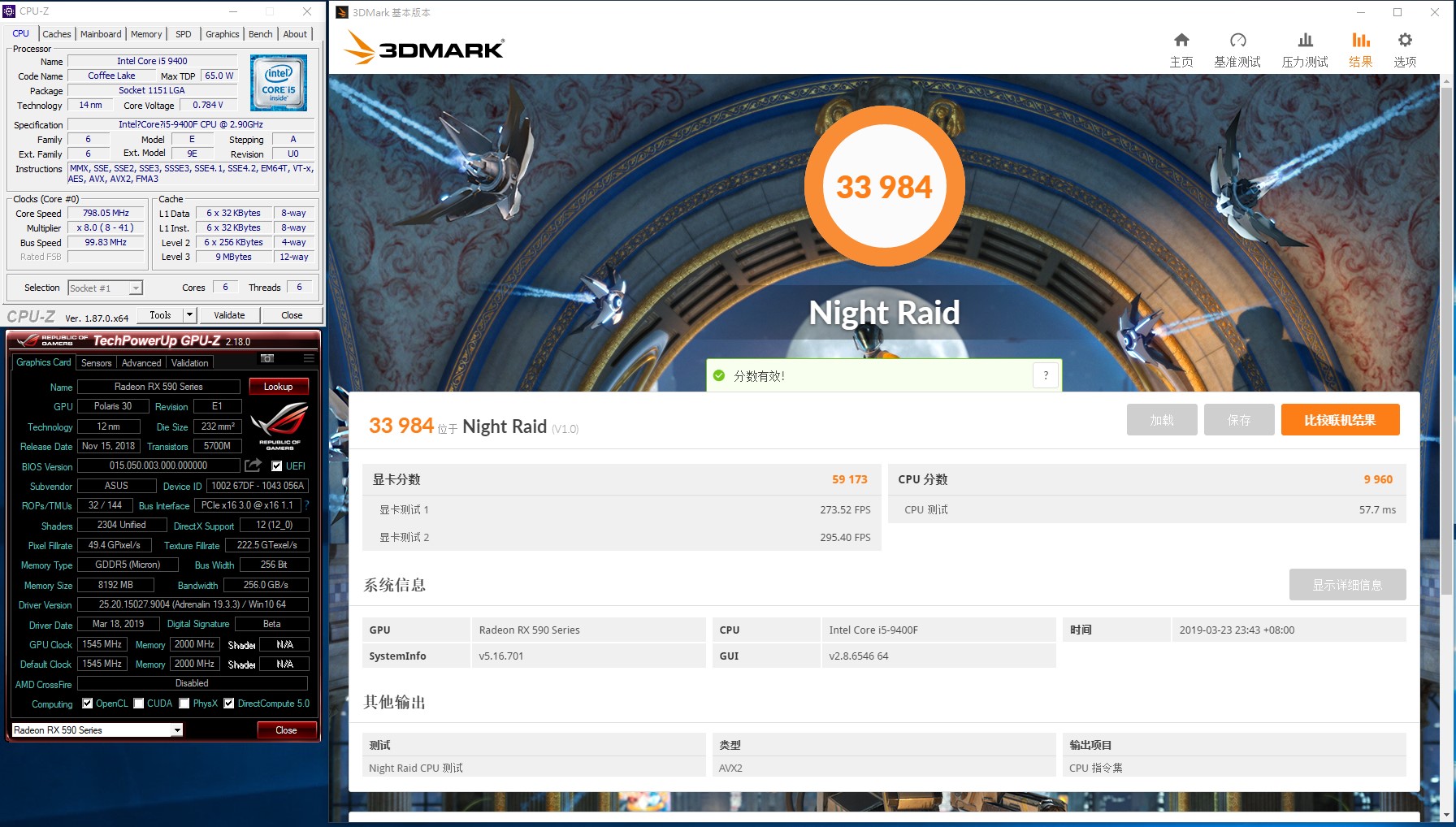Click the AMD CrossFire Disabled field
Image resolution: width=1456 pixels, height=827 pixels.
point(193,683)
